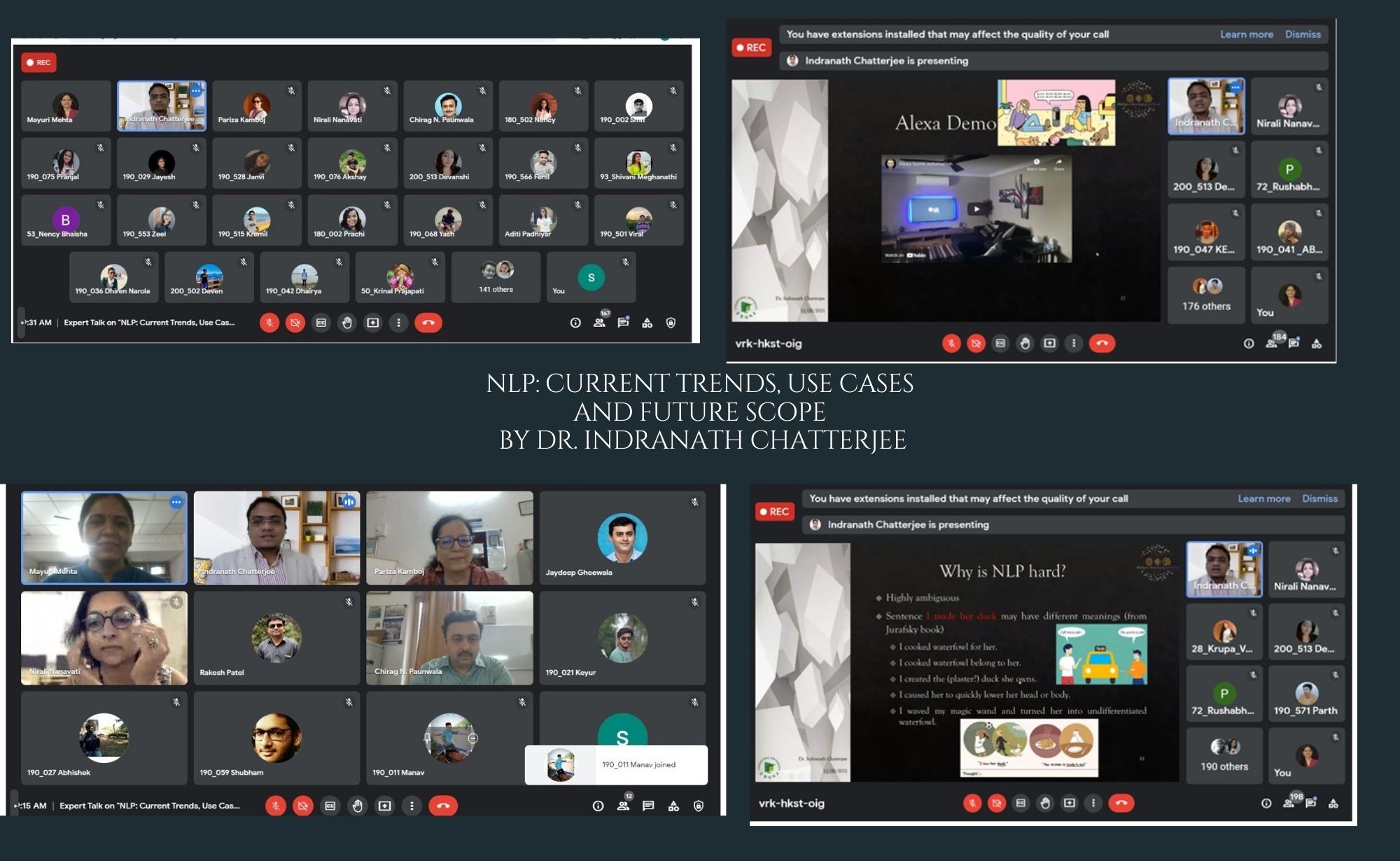
Task: Open the '141 others' participants tile
Action: coord(496,278)
